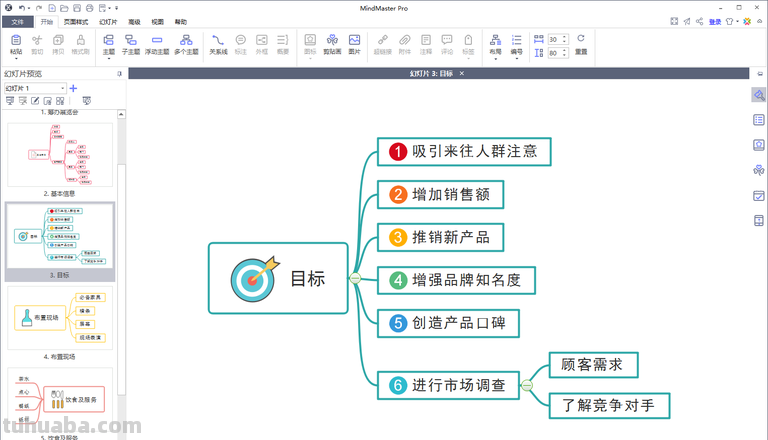Click the 注释 note icon
The height and width of the screenshot is (440, 768).
(426, 40)
